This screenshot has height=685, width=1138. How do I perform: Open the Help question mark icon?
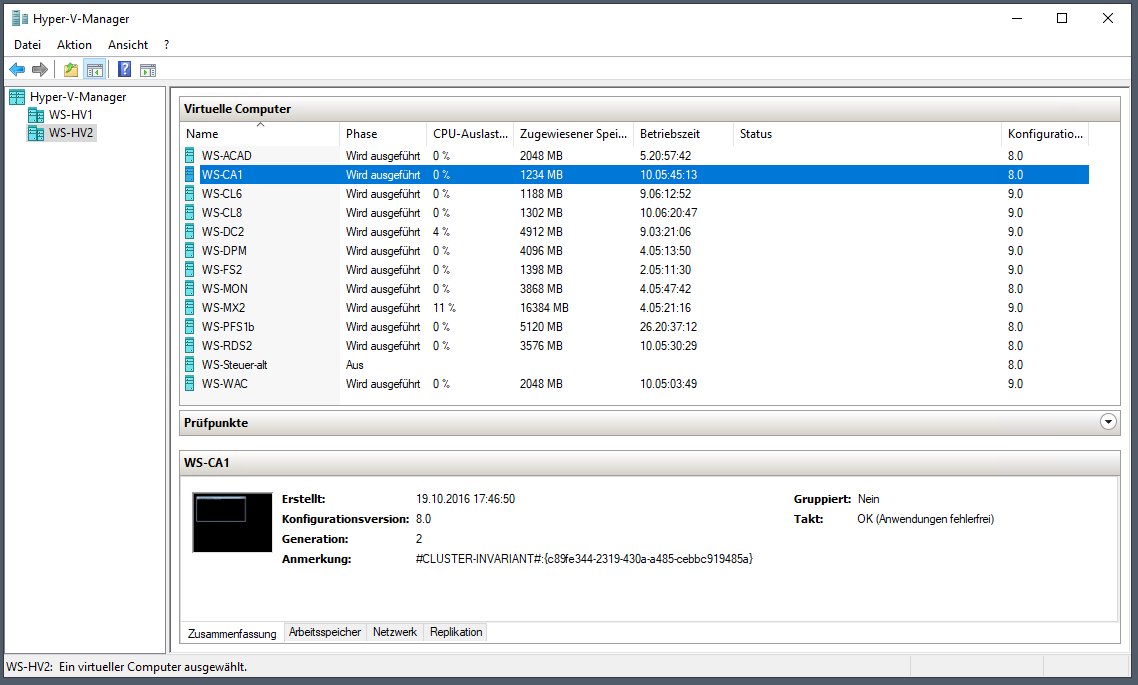coord(125,70)
